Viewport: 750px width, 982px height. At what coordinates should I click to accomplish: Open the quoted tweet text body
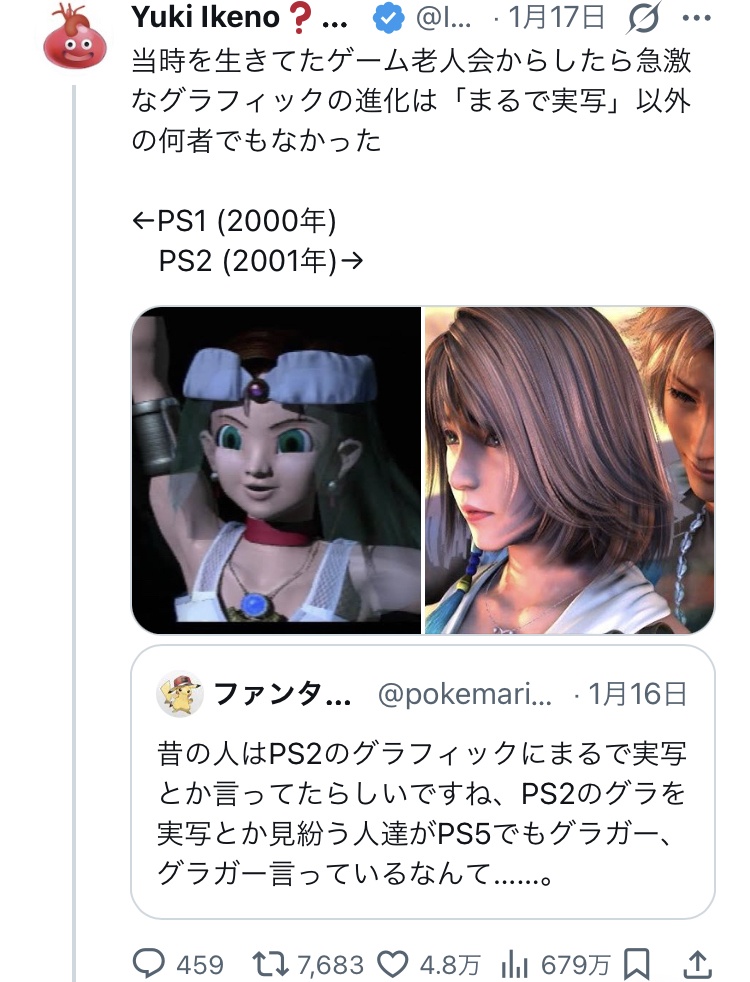tap(421, 813)
